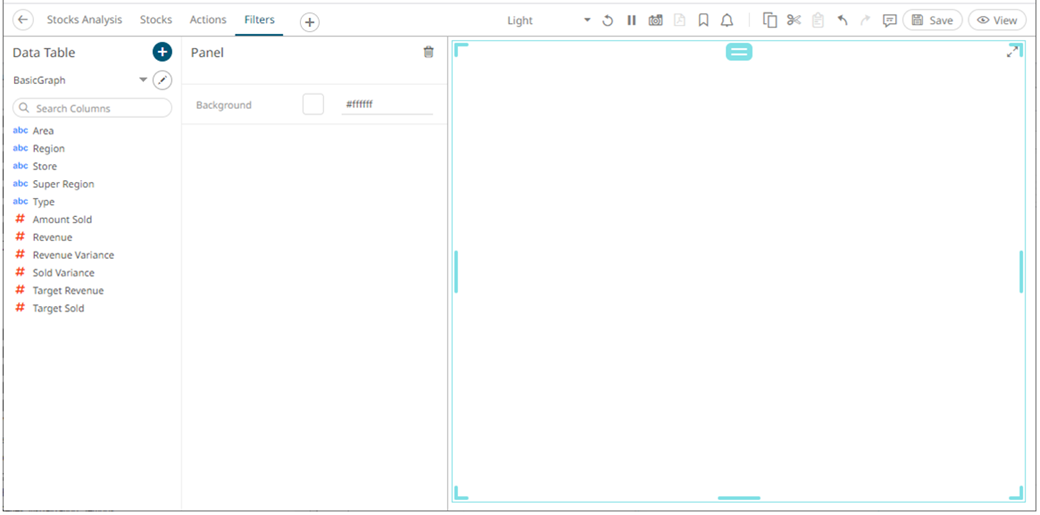Image resolution: width=1040 pixels, height=515 pixels.
Task: Click the bookmark icon
Action: point(704,20)
